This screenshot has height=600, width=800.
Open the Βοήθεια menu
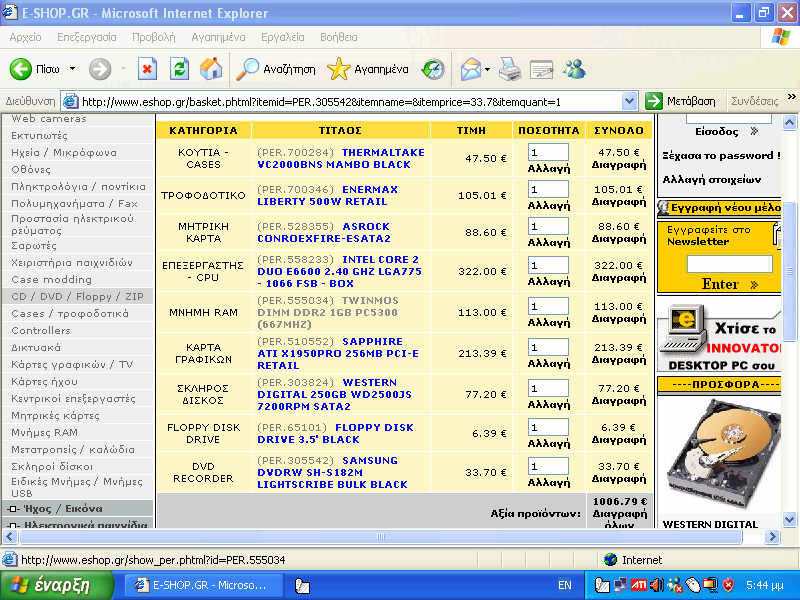click(x=339, y=37)
